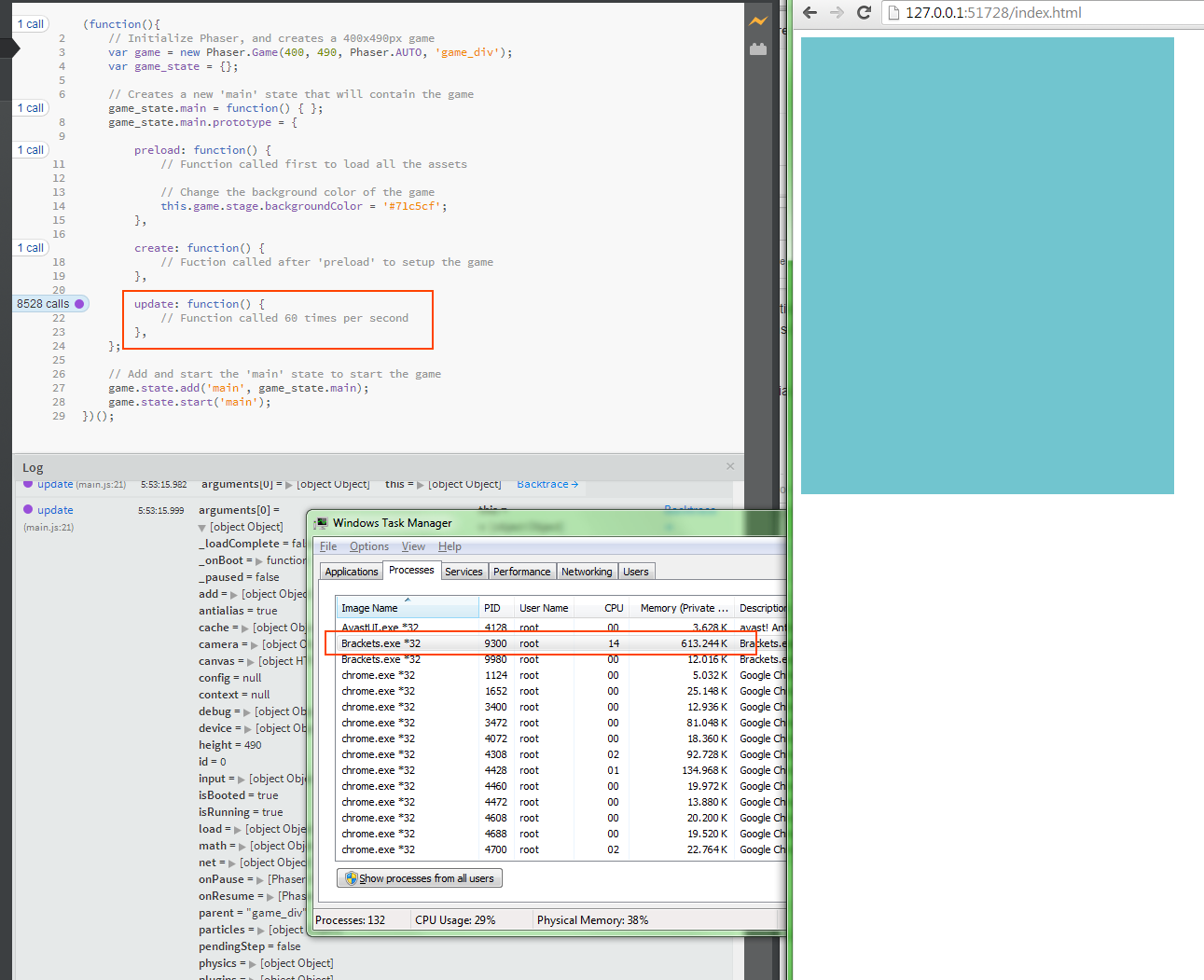Open the Help menu in Task Manager

click(x=450, y=546)
